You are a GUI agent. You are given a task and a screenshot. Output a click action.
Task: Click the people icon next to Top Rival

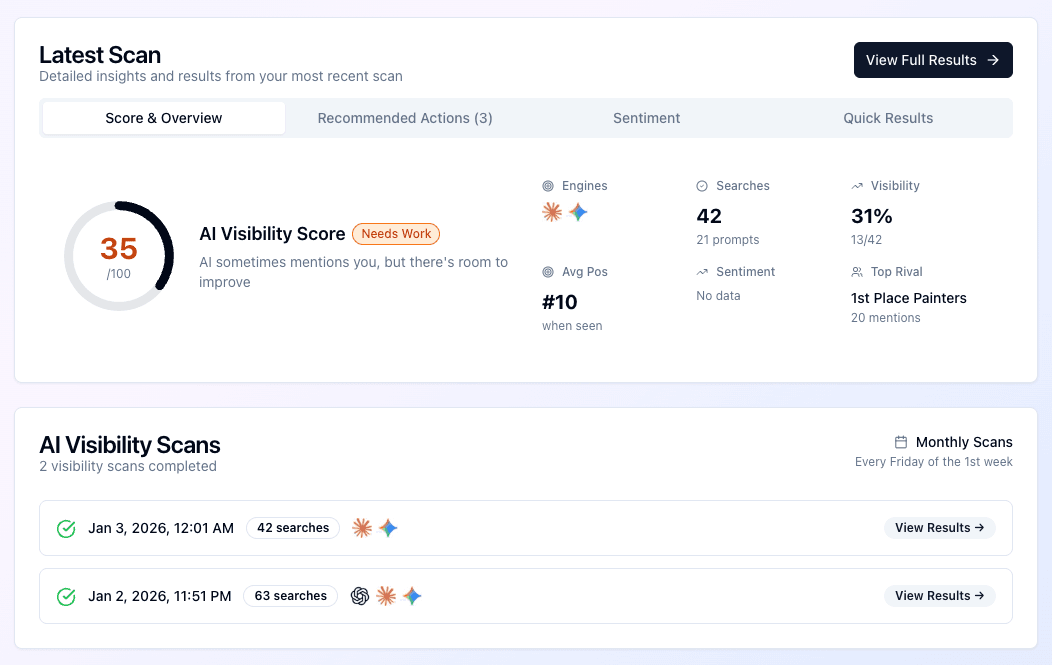[856, 271]
